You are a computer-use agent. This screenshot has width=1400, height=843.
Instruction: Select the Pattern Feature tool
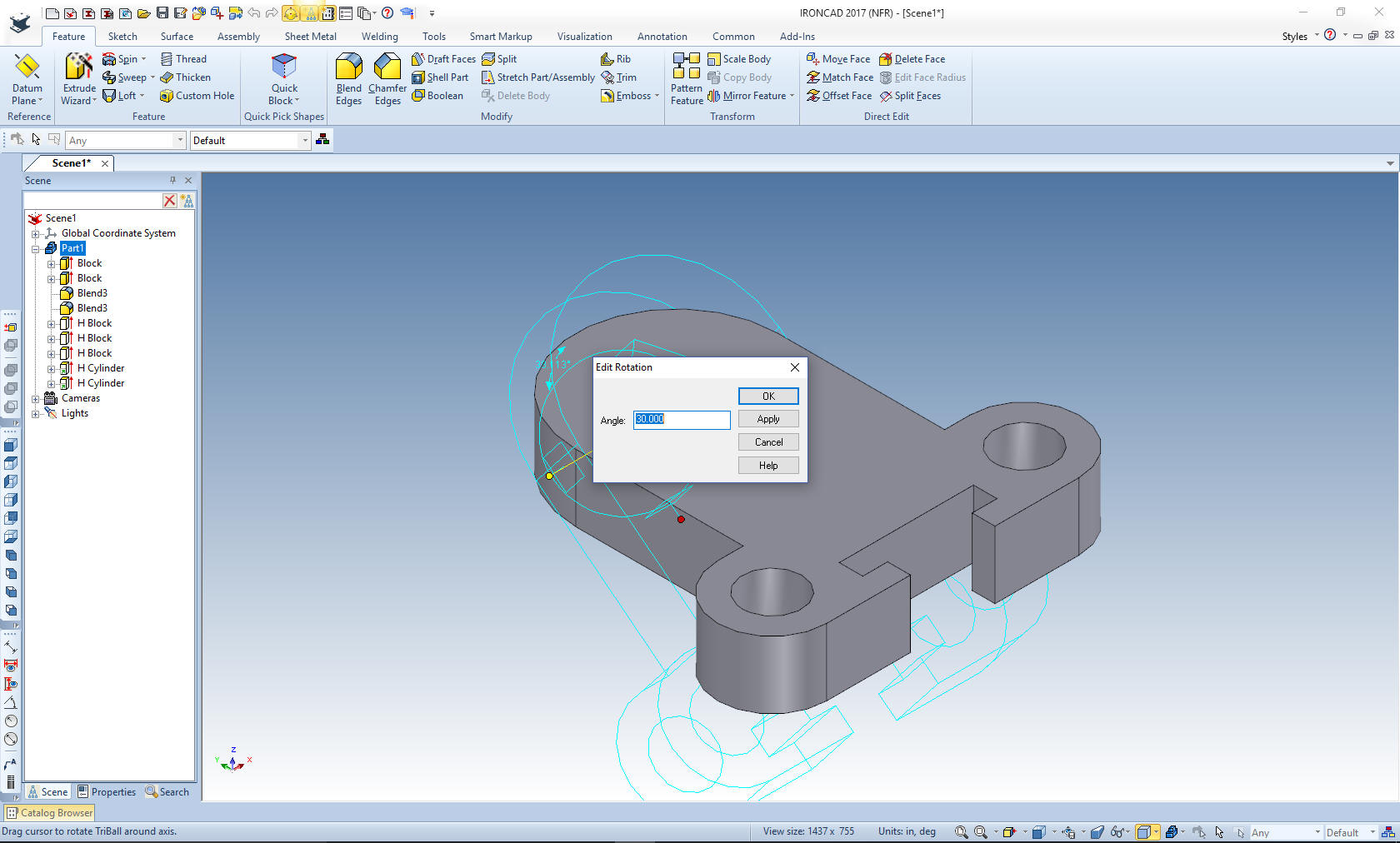687,78
